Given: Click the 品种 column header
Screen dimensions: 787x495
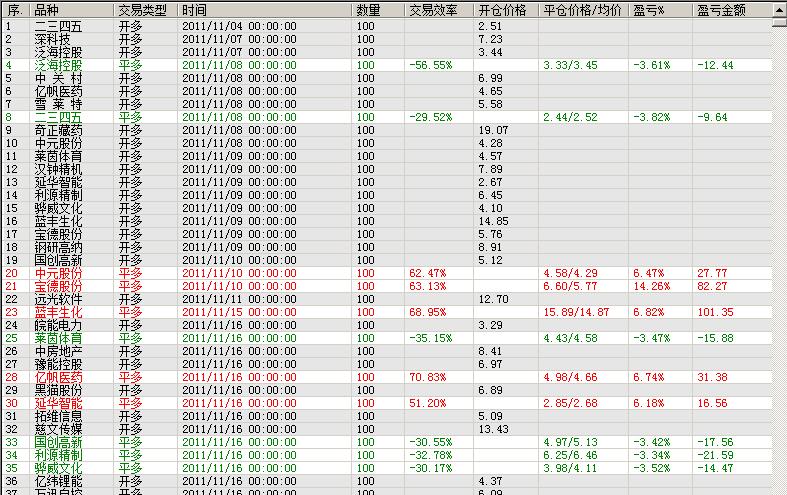Looking at the screenshot, I should pyautogui.click(x=72, y=10).
